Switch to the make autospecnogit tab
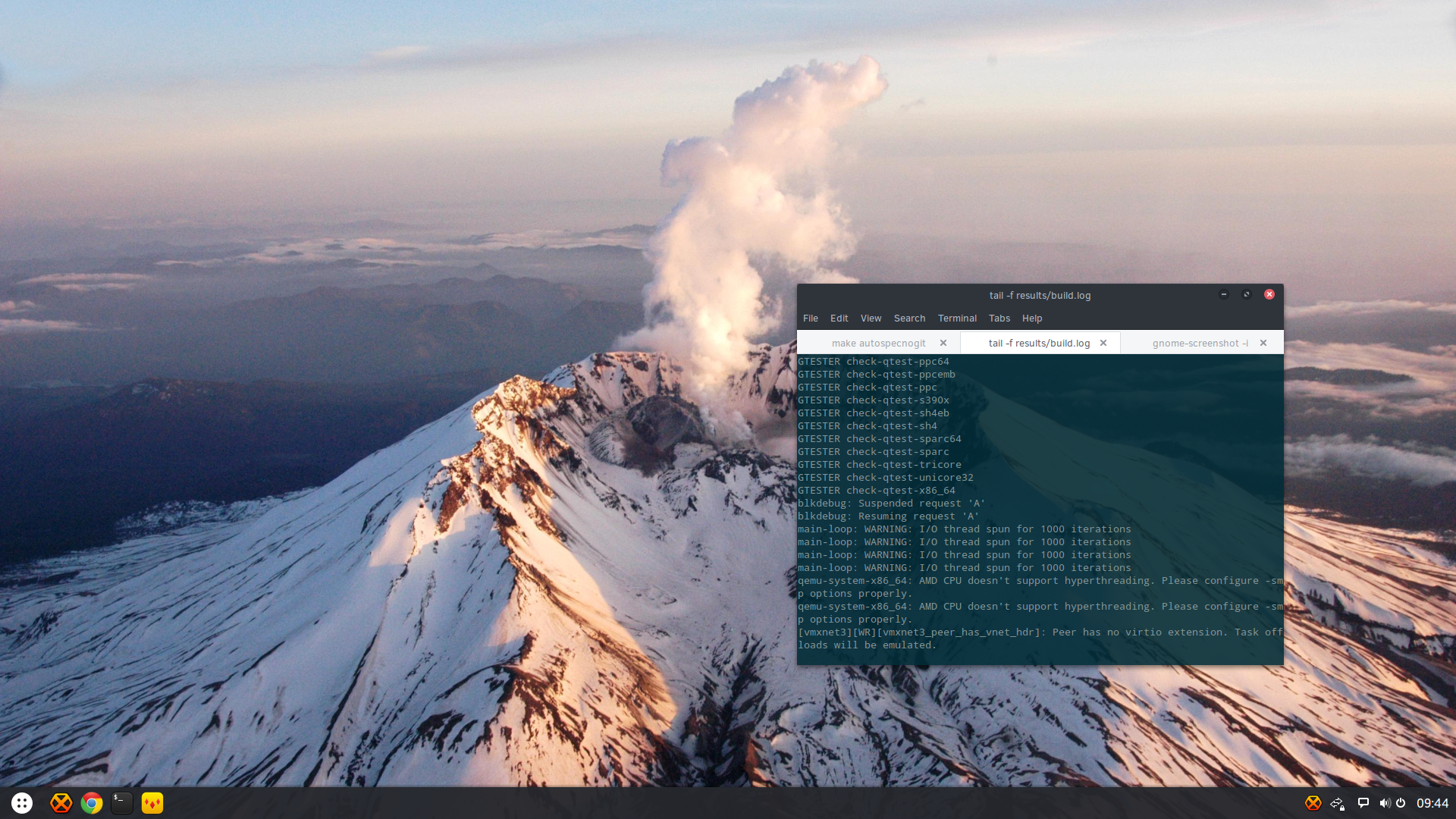 click(878, 344)
